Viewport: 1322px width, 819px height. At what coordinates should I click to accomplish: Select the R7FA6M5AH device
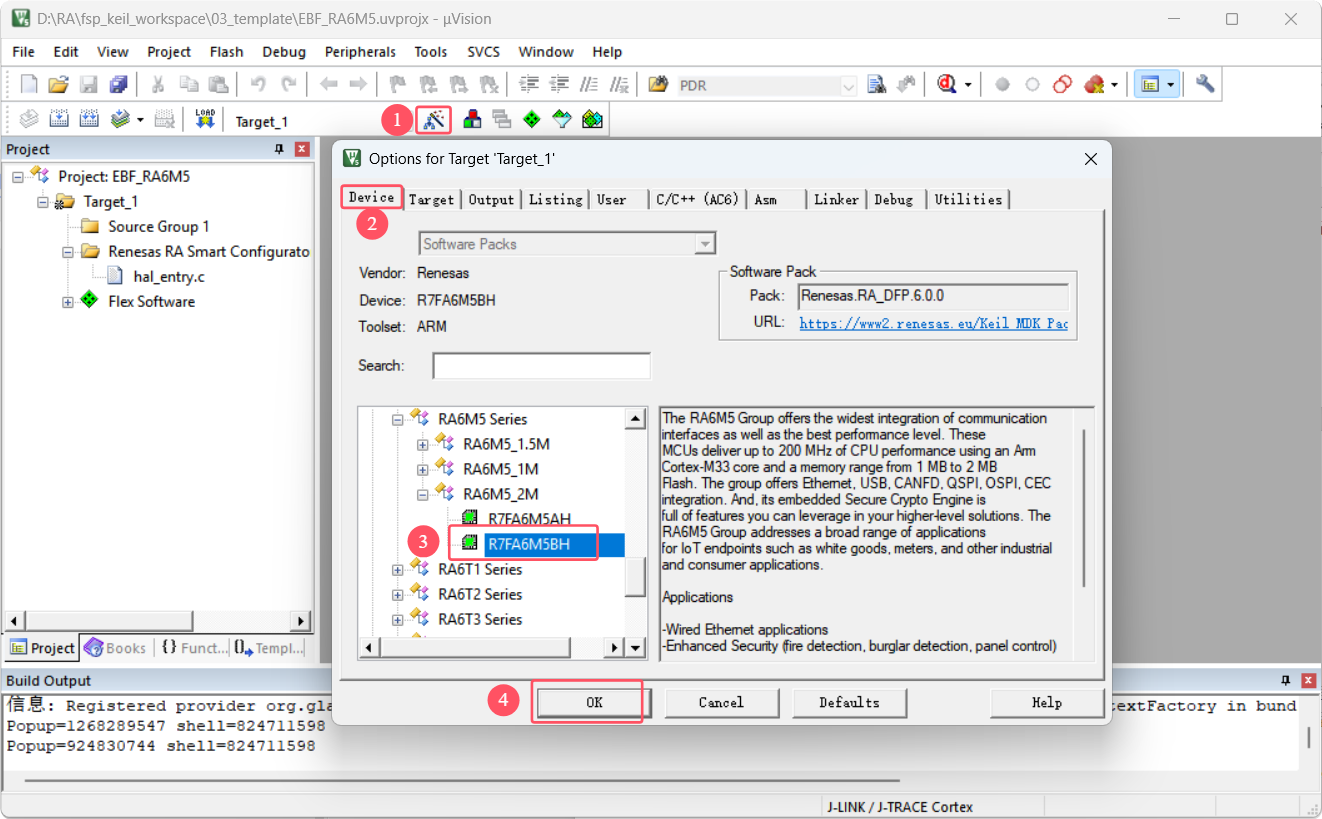[x=529, y=519]
